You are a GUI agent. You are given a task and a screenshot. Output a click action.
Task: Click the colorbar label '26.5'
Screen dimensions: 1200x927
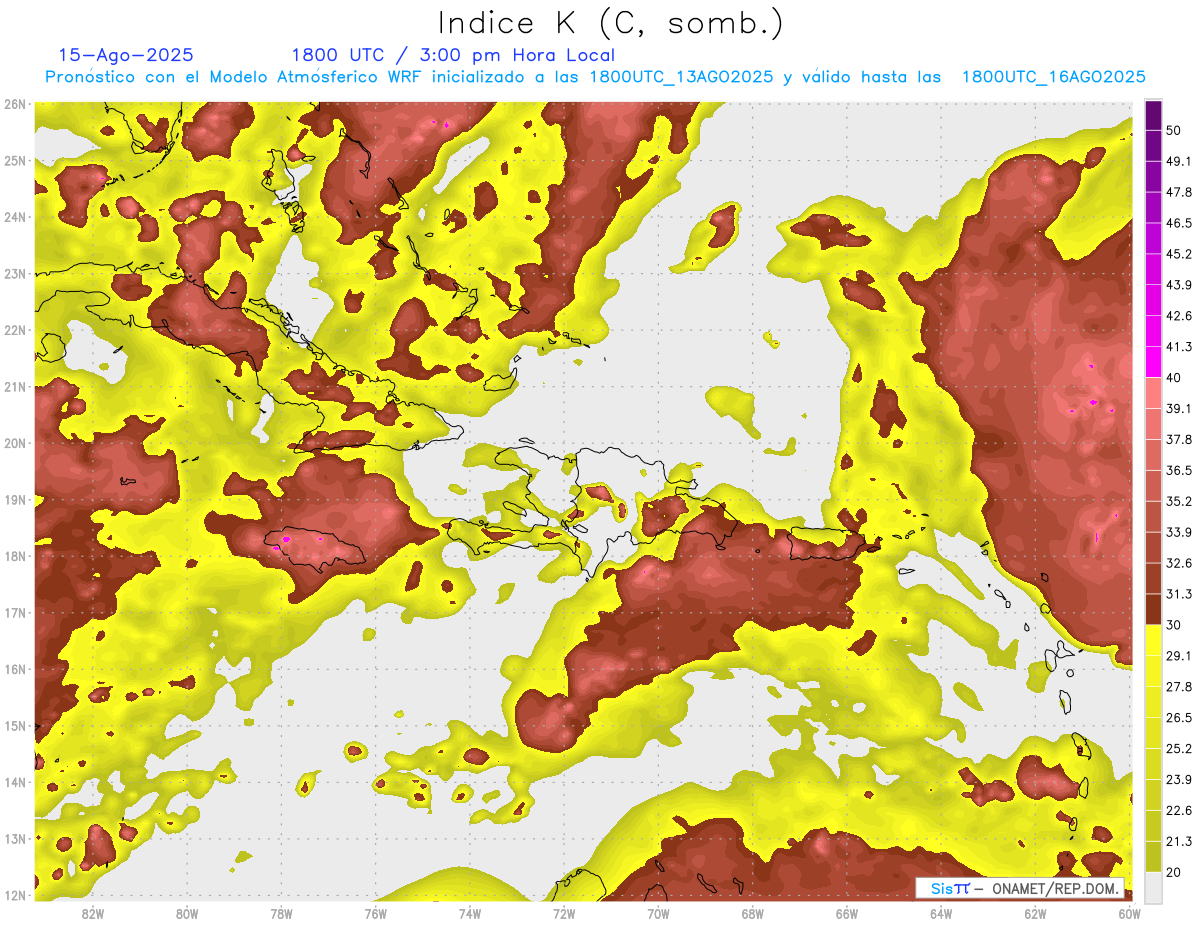(x=1179, y=718)
